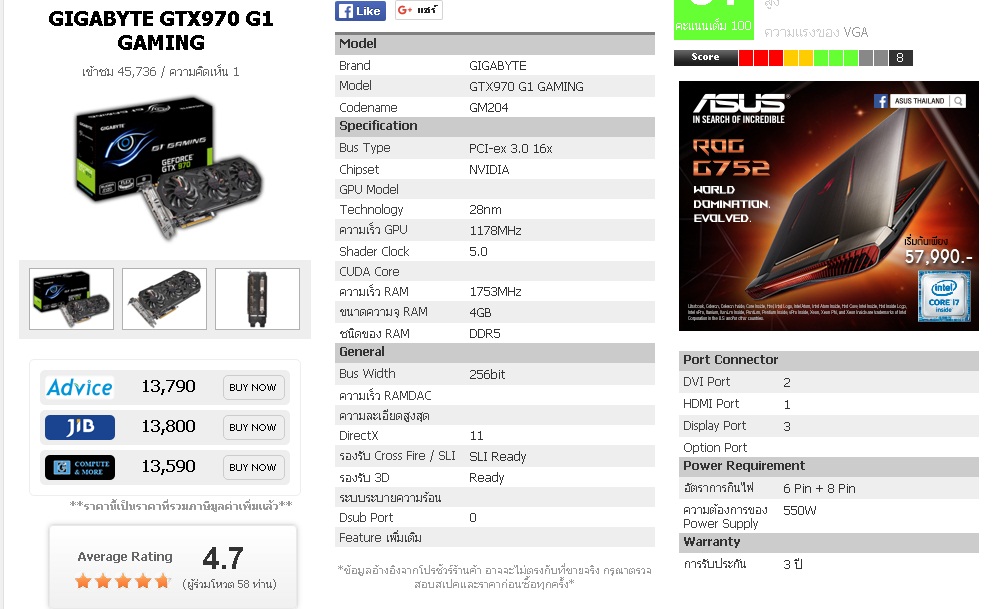
Task: Click the five-star rating icons
Action: 123,581
